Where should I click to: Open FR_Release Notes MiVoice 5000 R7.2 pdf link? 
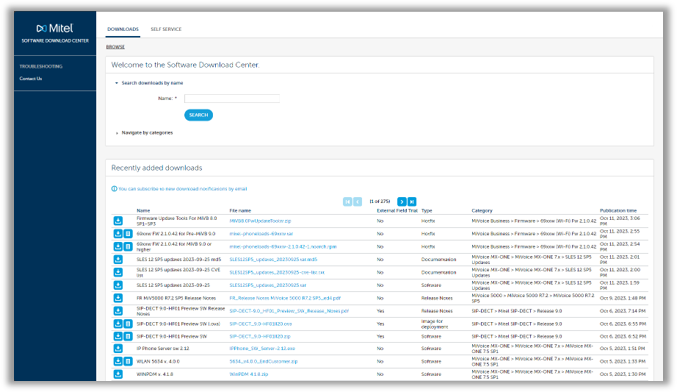tap(285, 298)
